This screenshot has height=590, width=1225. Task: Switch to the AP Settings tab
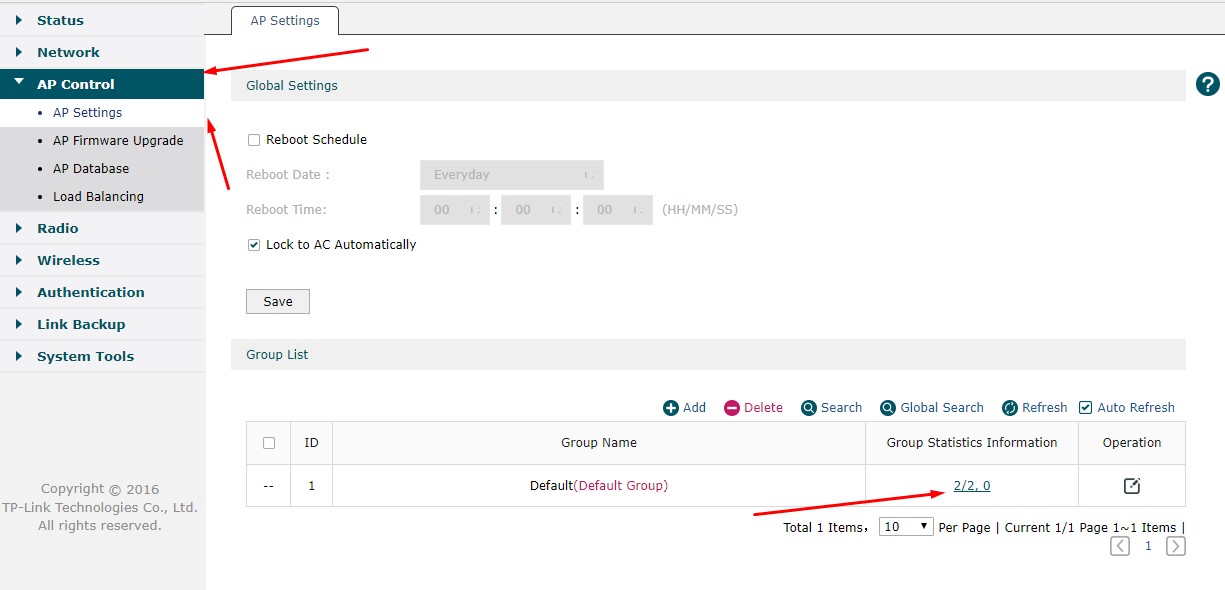point(285,21)
